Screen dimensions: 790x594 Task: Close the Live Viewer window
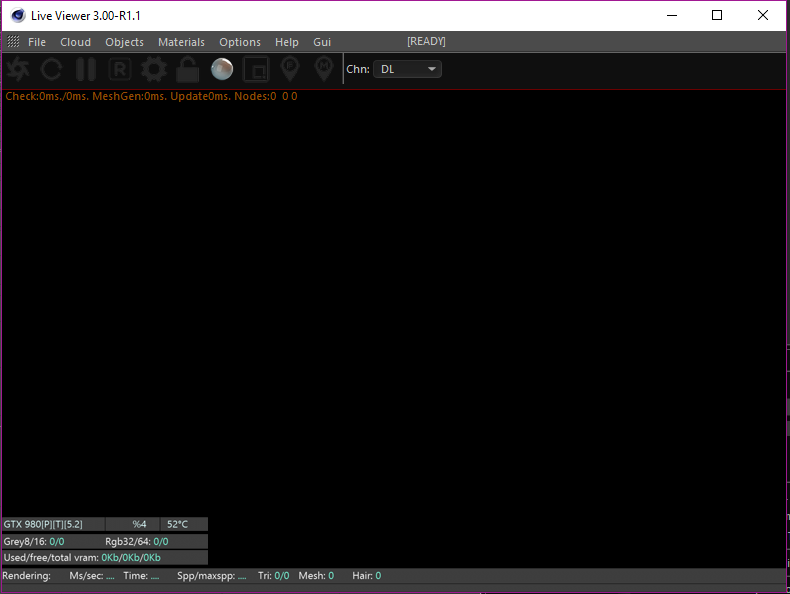pyautogui.click(x=763, y=16)
